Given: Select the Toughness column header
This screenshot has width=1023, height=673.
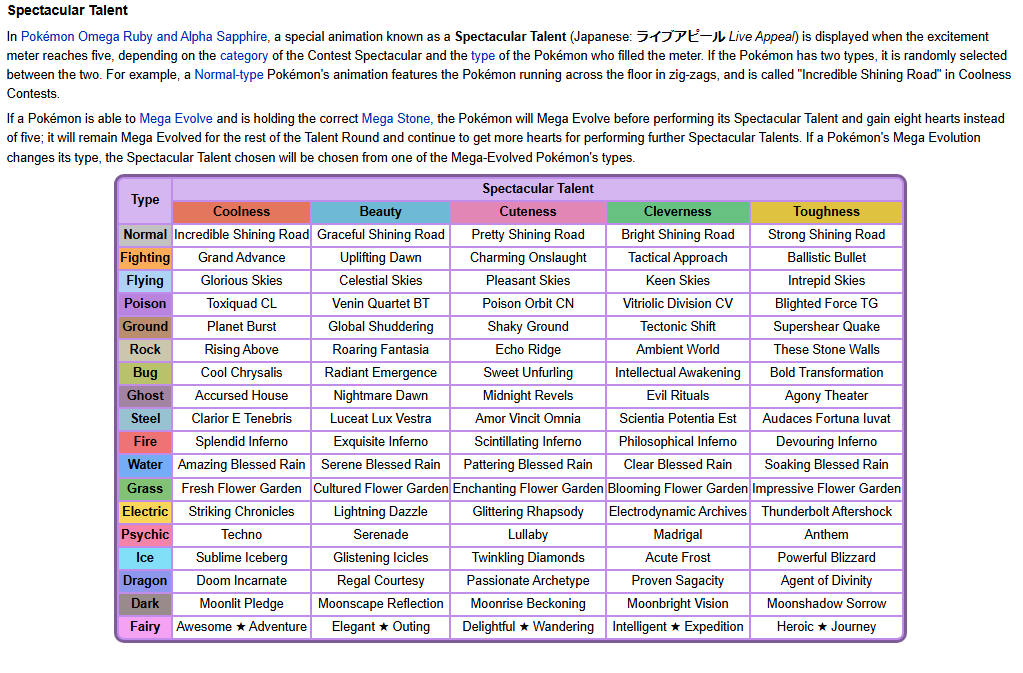Looking at the screenshot, I should tap(827, 212).
